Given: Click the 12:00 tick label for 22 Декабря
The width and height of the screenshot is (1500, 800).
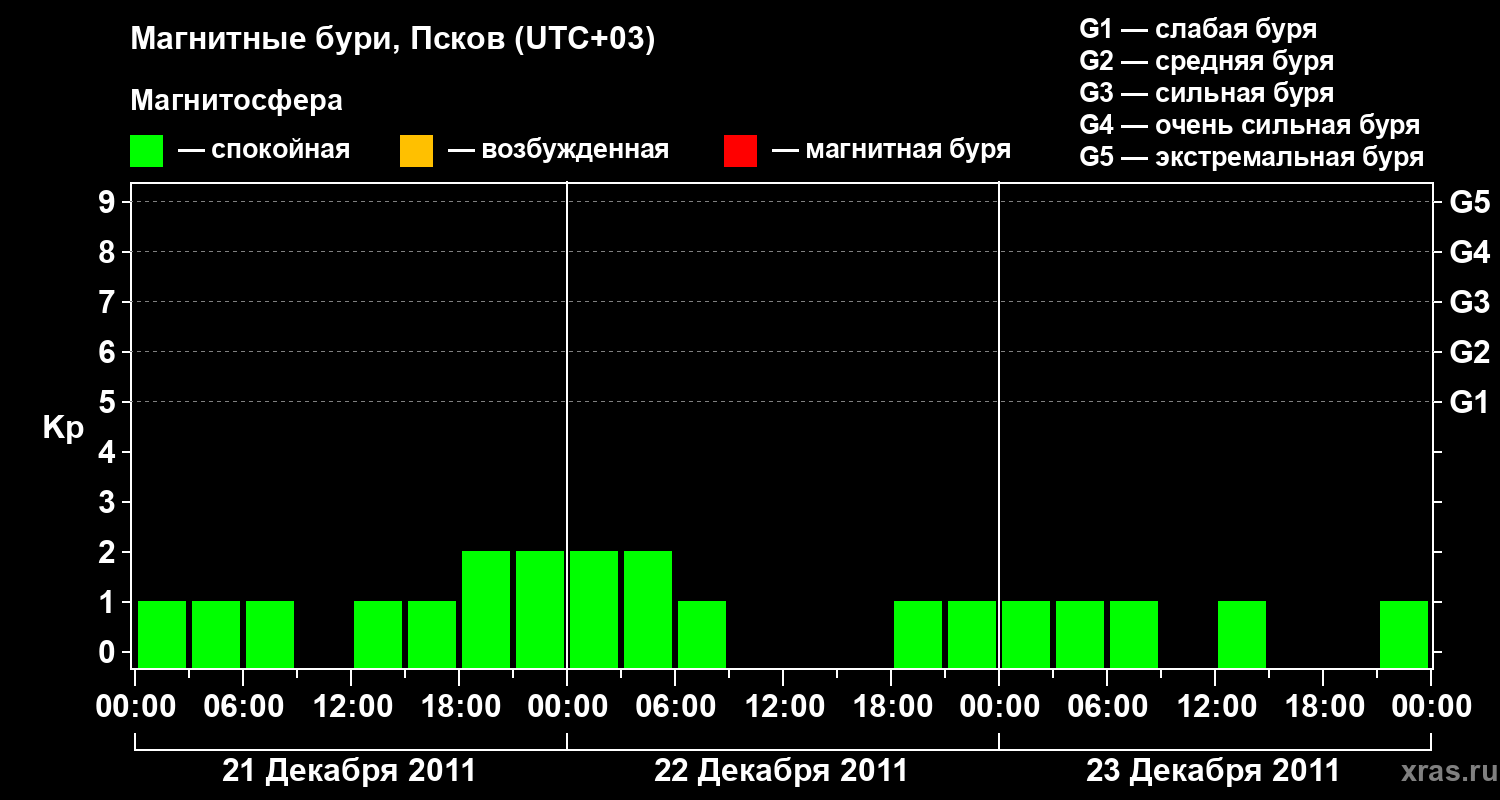Looking at the screenshot, I should [x=783, y=706].
